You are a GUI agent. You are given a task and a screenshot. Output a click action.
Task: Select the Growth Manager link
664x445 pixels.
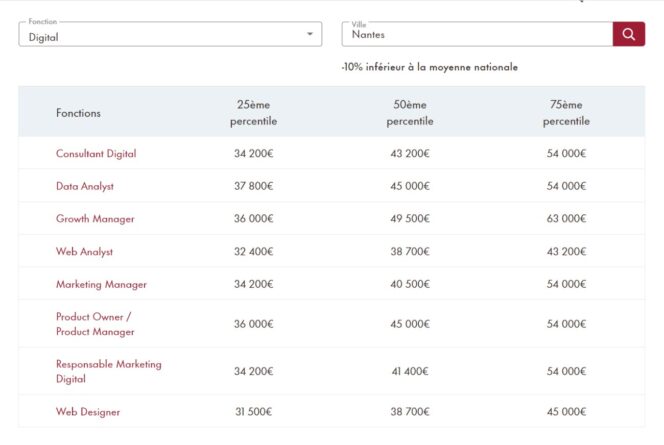pyautogui.click(x=95, y=219)
